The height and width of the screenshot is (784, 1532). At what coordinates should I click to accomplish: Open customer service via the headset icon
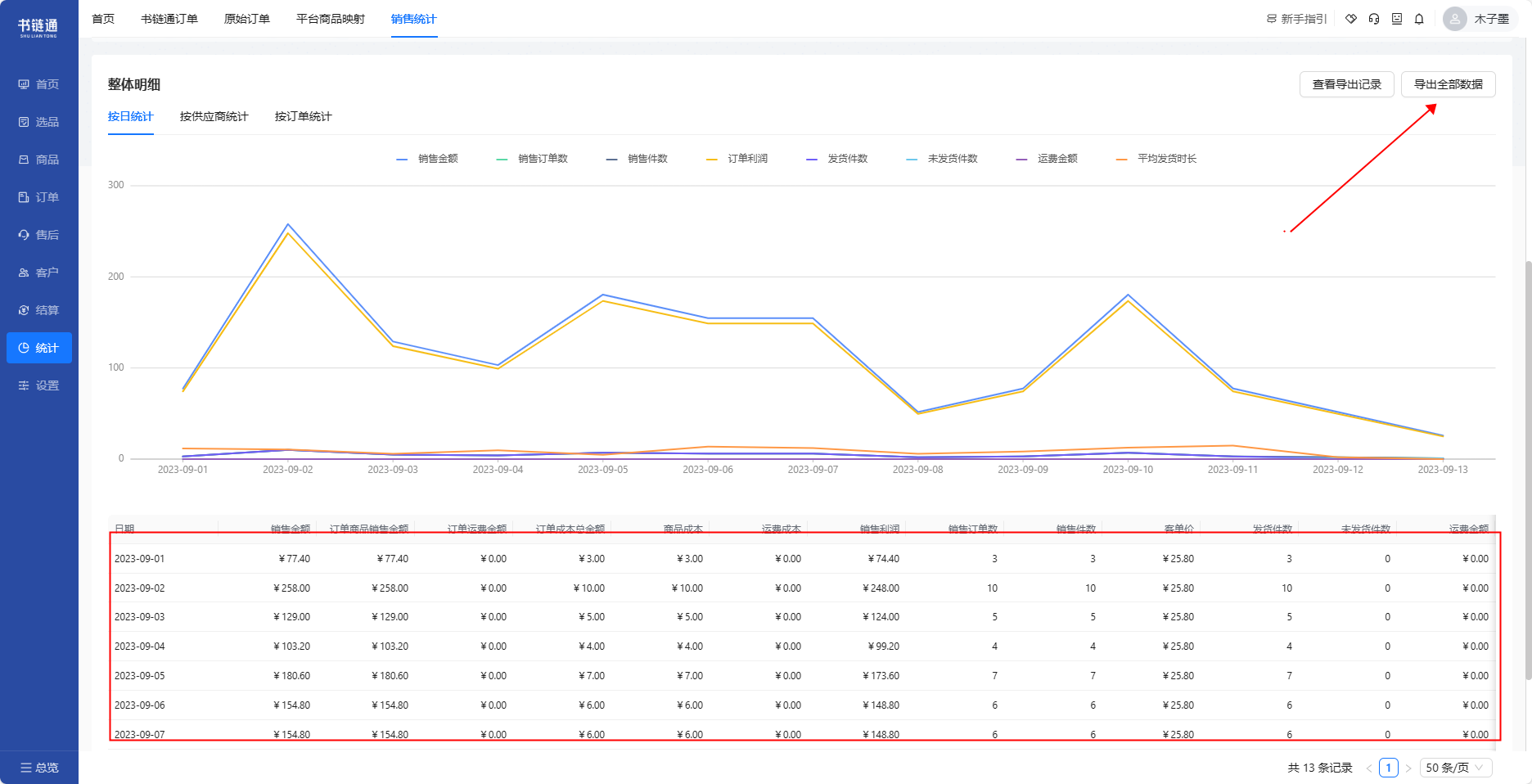point(1374,19)
